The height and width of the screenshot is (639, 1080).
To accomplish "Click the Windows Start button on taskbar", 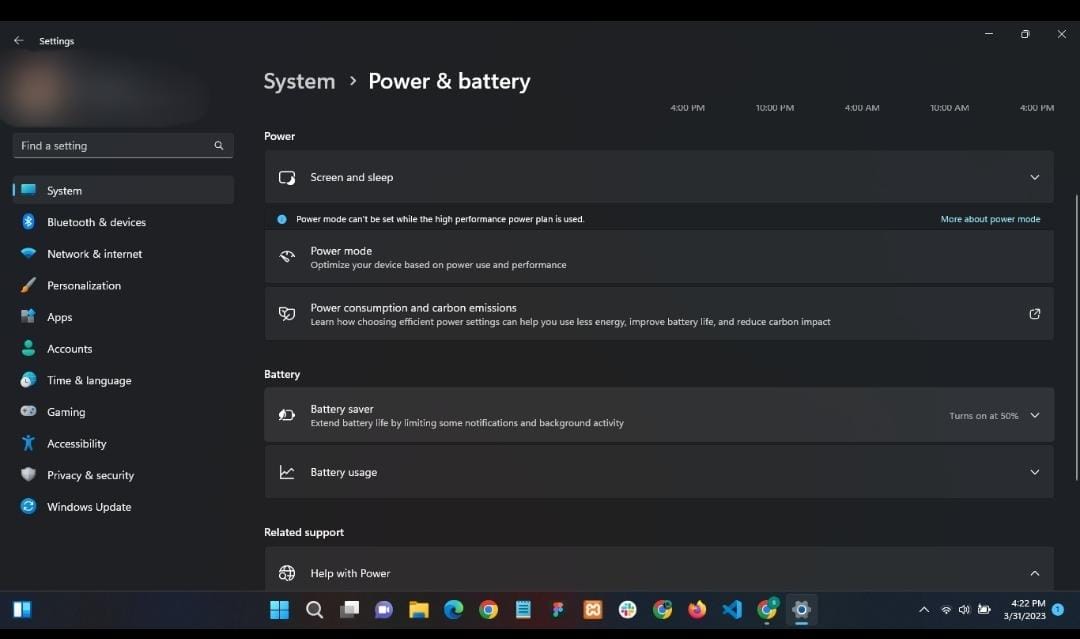I will 279,610.
